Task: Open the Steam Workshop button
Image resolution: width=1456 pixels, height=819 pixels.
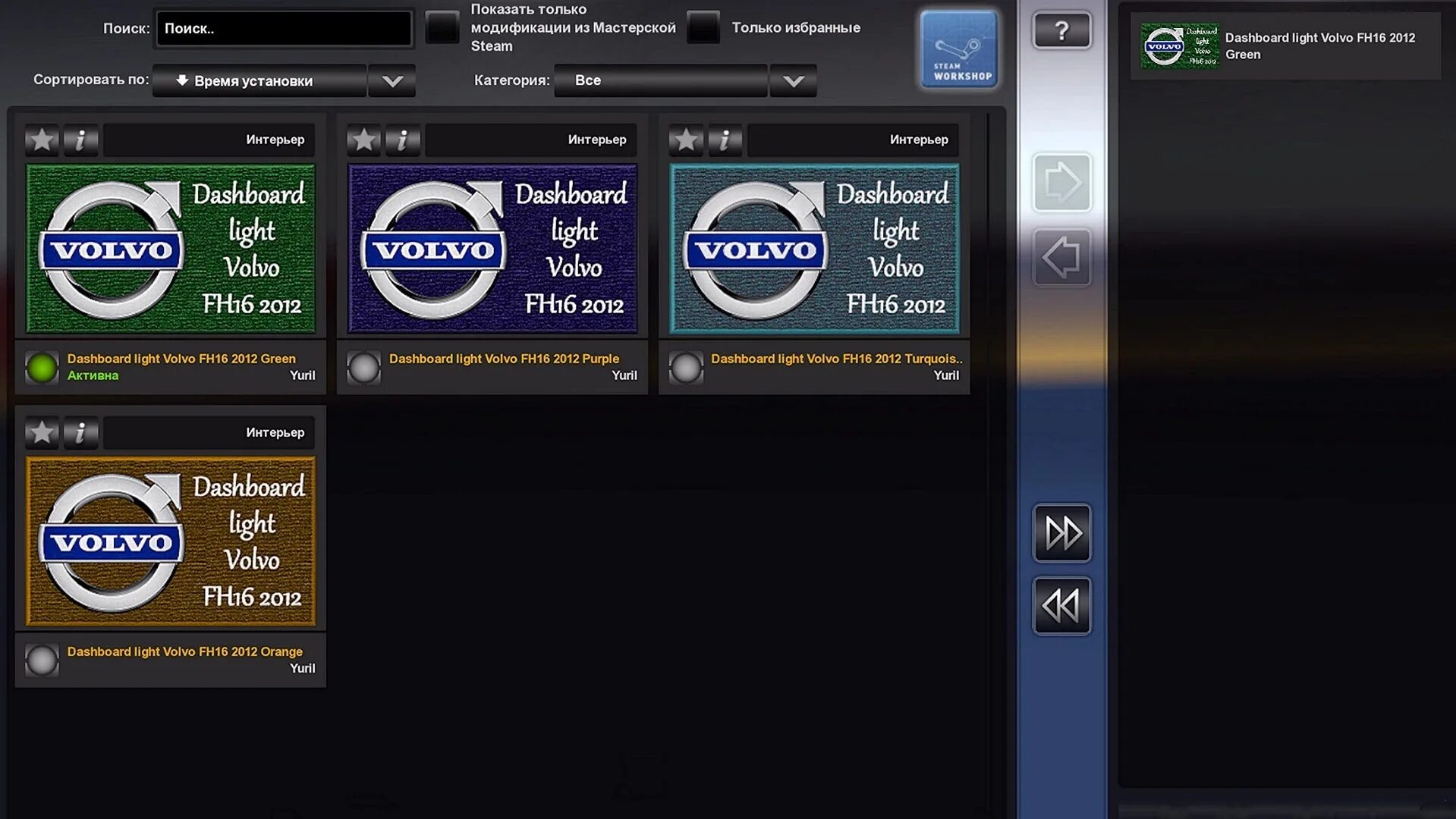Action: 959,49
